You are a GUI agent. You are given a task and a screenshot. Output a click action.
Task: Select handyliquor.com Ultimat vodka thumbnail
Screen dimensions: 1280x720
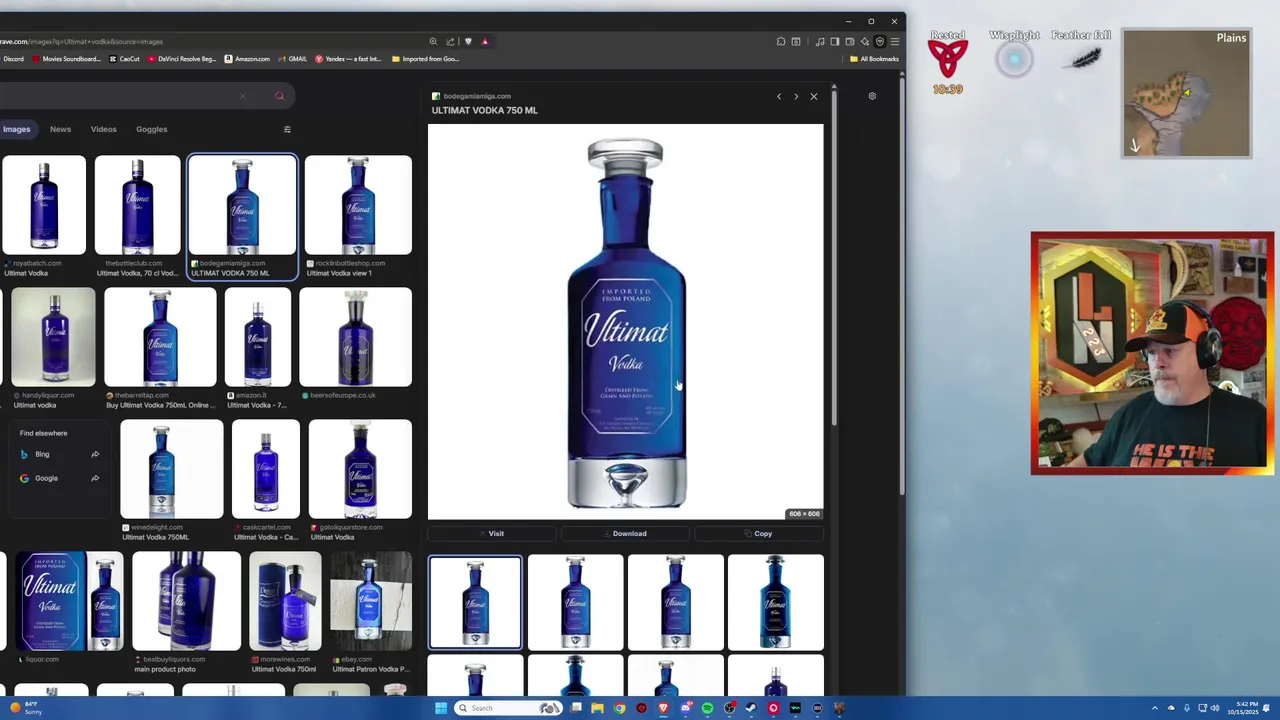click(x=54, y=337)
